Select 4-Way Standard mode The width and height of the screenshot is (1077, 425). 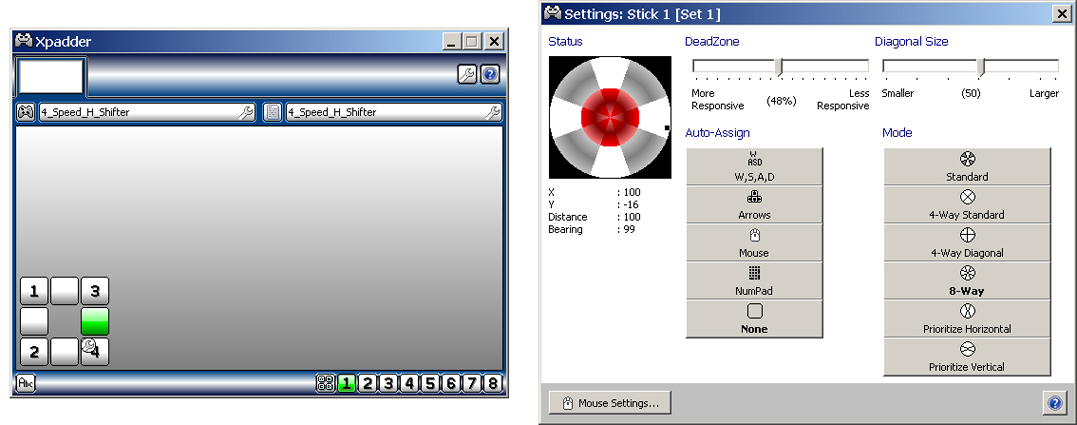pyautogui.click(x=967, y=204)
